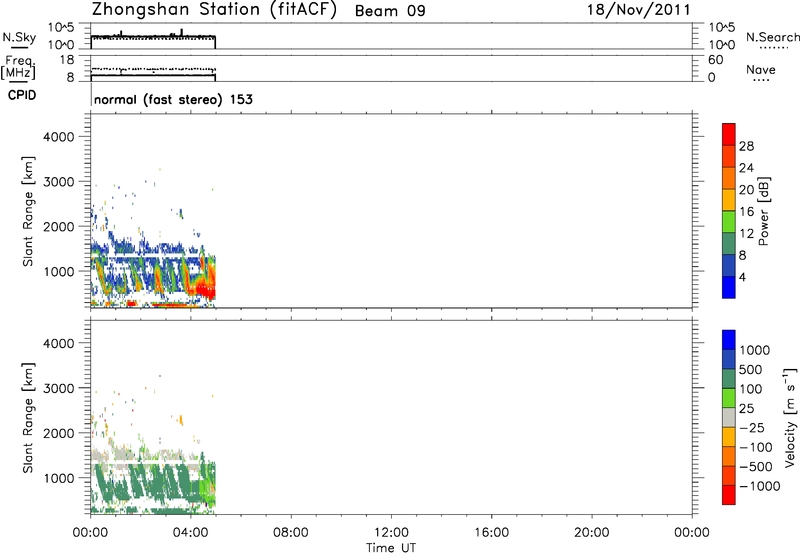The width and height of the screenshot is (800, 554).
Task: Click the -500 label on Velocity colorbar
Action: tap(756, 466)
